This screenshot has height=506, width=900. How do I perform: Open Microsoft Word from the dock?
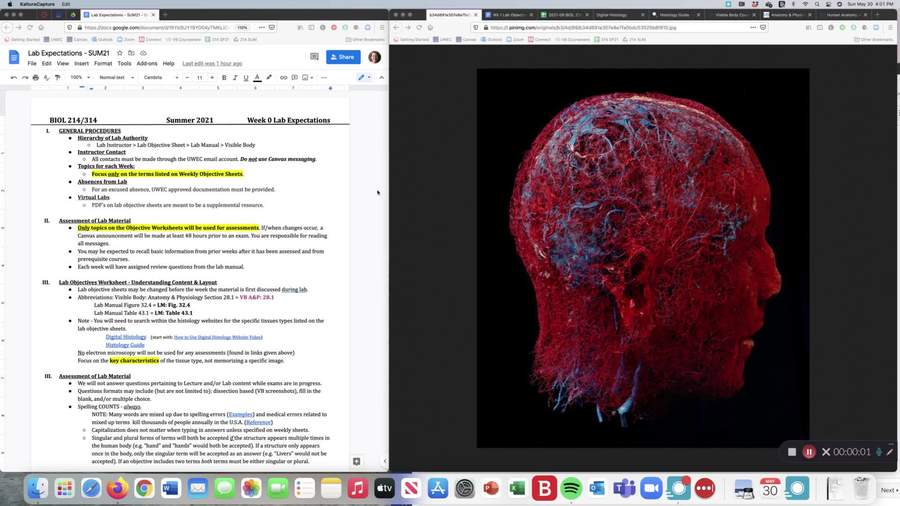tap(170, 488)
